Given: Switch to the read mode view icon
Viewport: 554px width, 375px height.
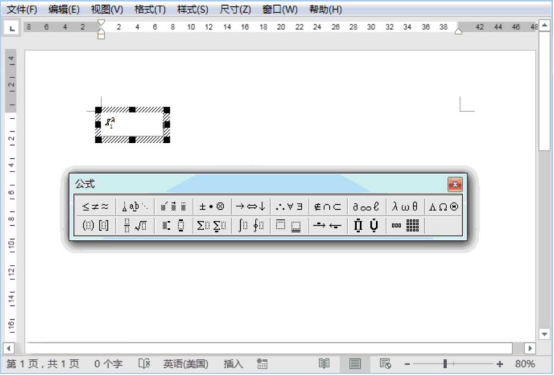Looking at the screenshot, I should [x=324, y=363].
